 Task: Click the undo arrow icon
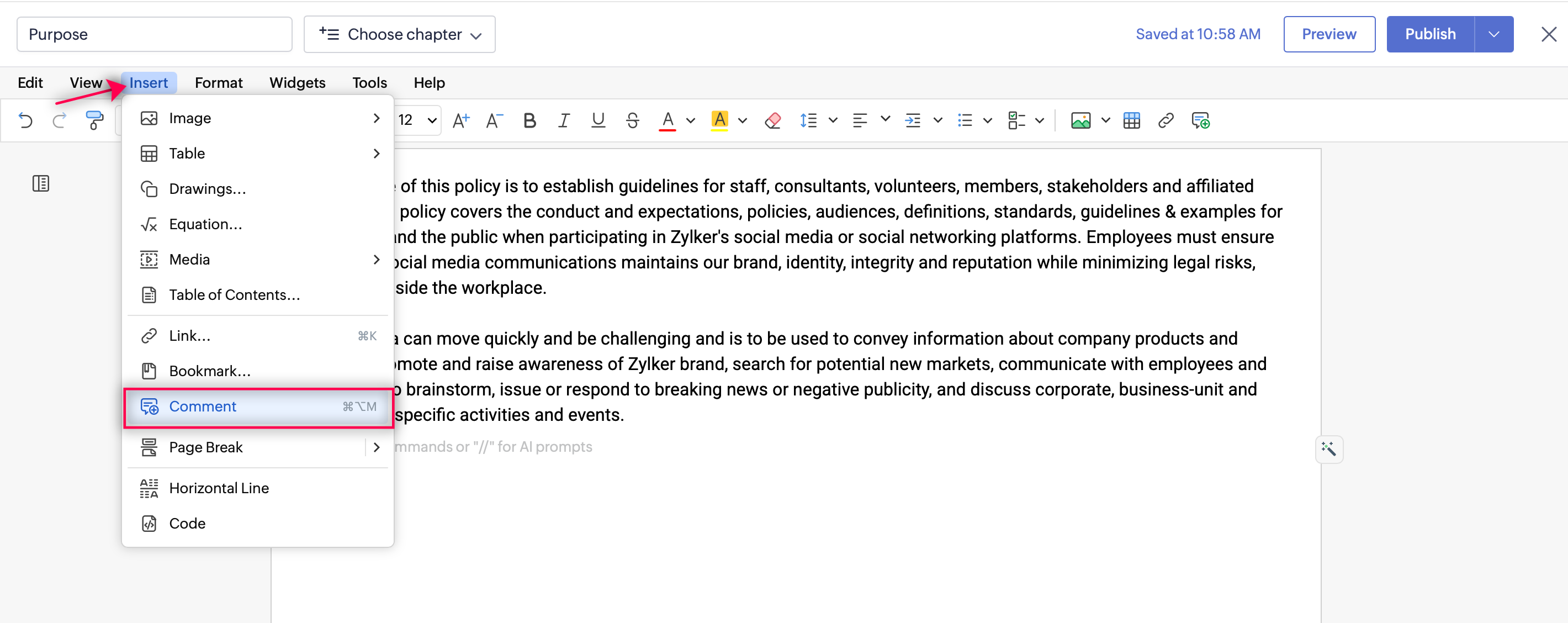[x=25, y=120]
